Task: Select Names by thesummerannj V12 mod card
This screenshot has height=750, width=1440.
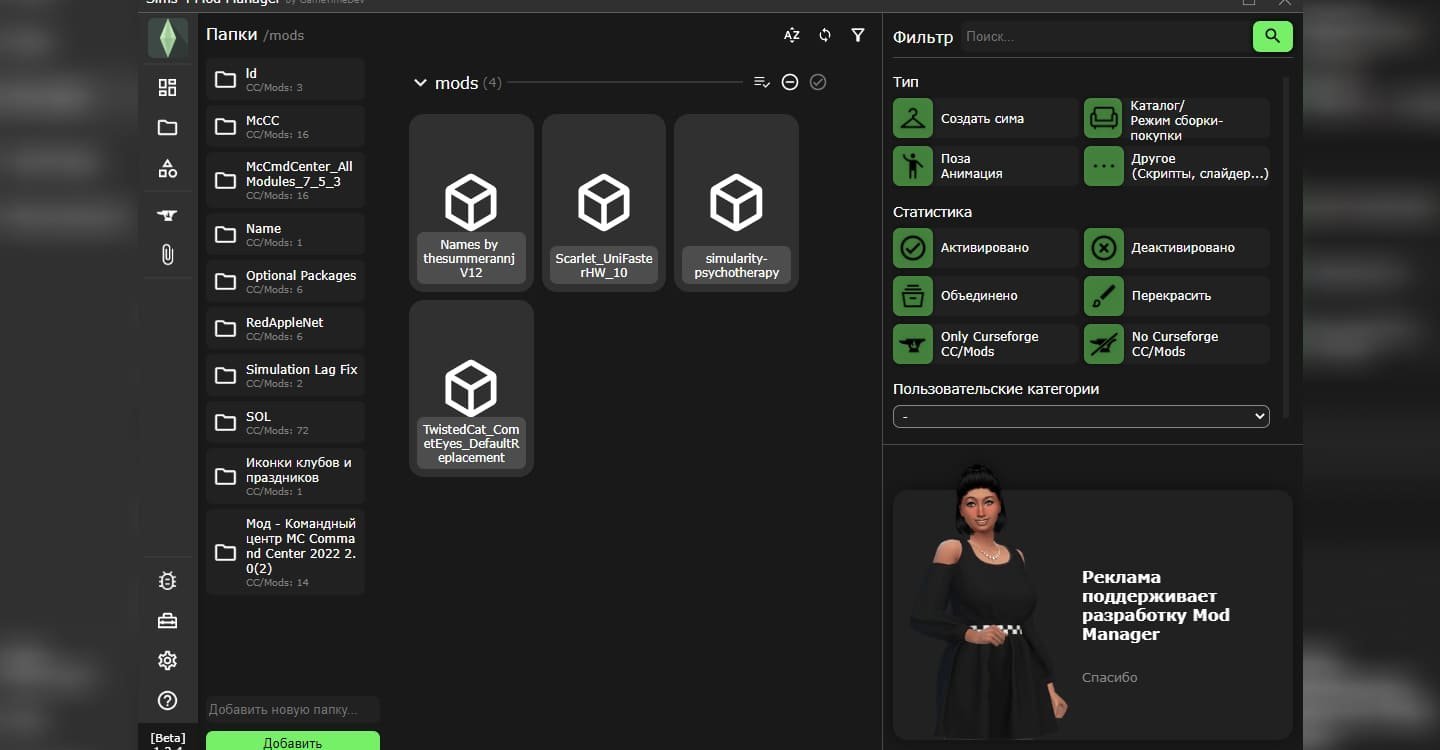Action: 471,203
